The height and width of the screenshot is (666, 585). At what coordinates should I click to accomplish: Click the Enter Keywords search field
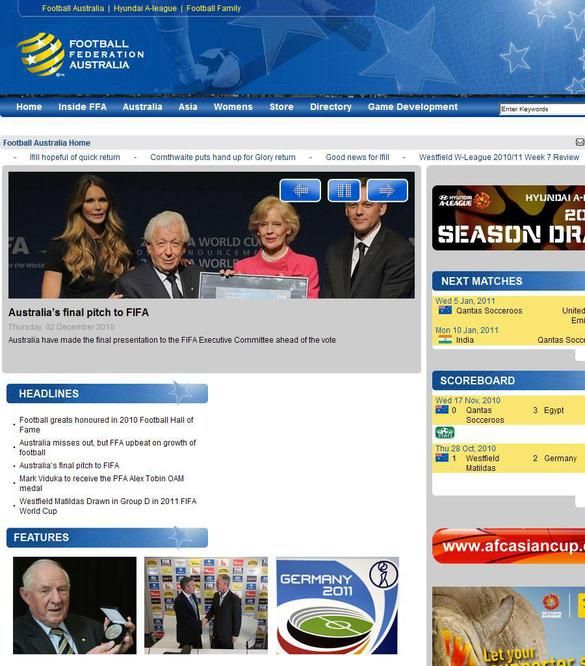coord(543,109)
